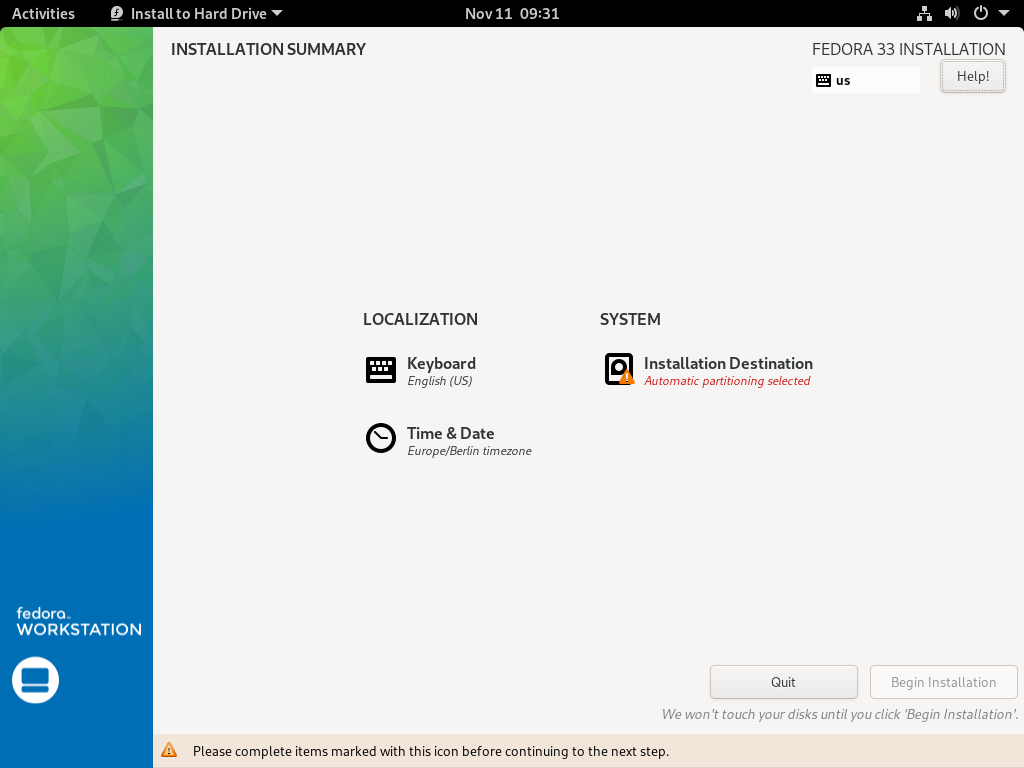This screenshot has width=1024, height=768.
Task: Click the 'Please complete items marked' warning message
Action: pyautogui.click(x=431, y=751)
